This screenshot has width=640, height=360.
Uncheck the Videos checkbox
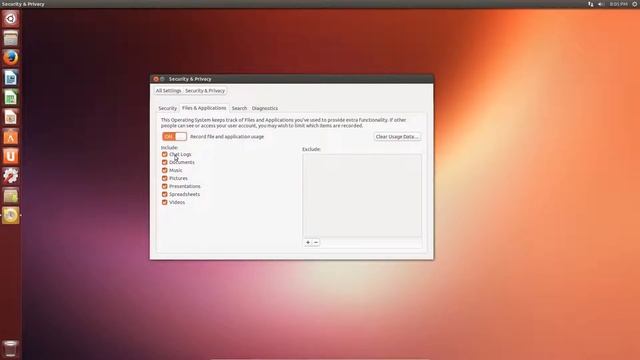tap(164, 202)
